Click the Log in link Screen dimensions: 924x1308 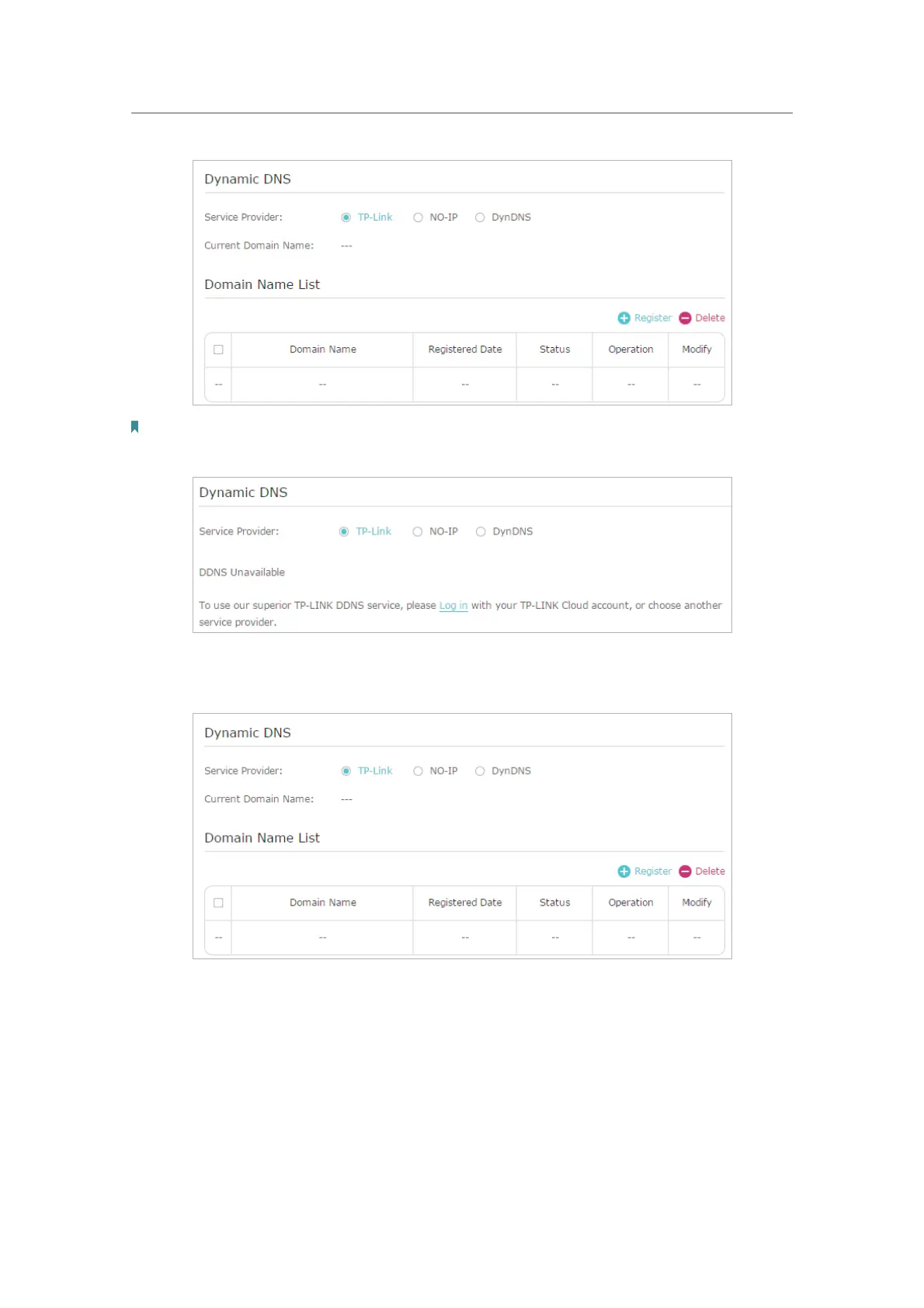tap(453, 606)
